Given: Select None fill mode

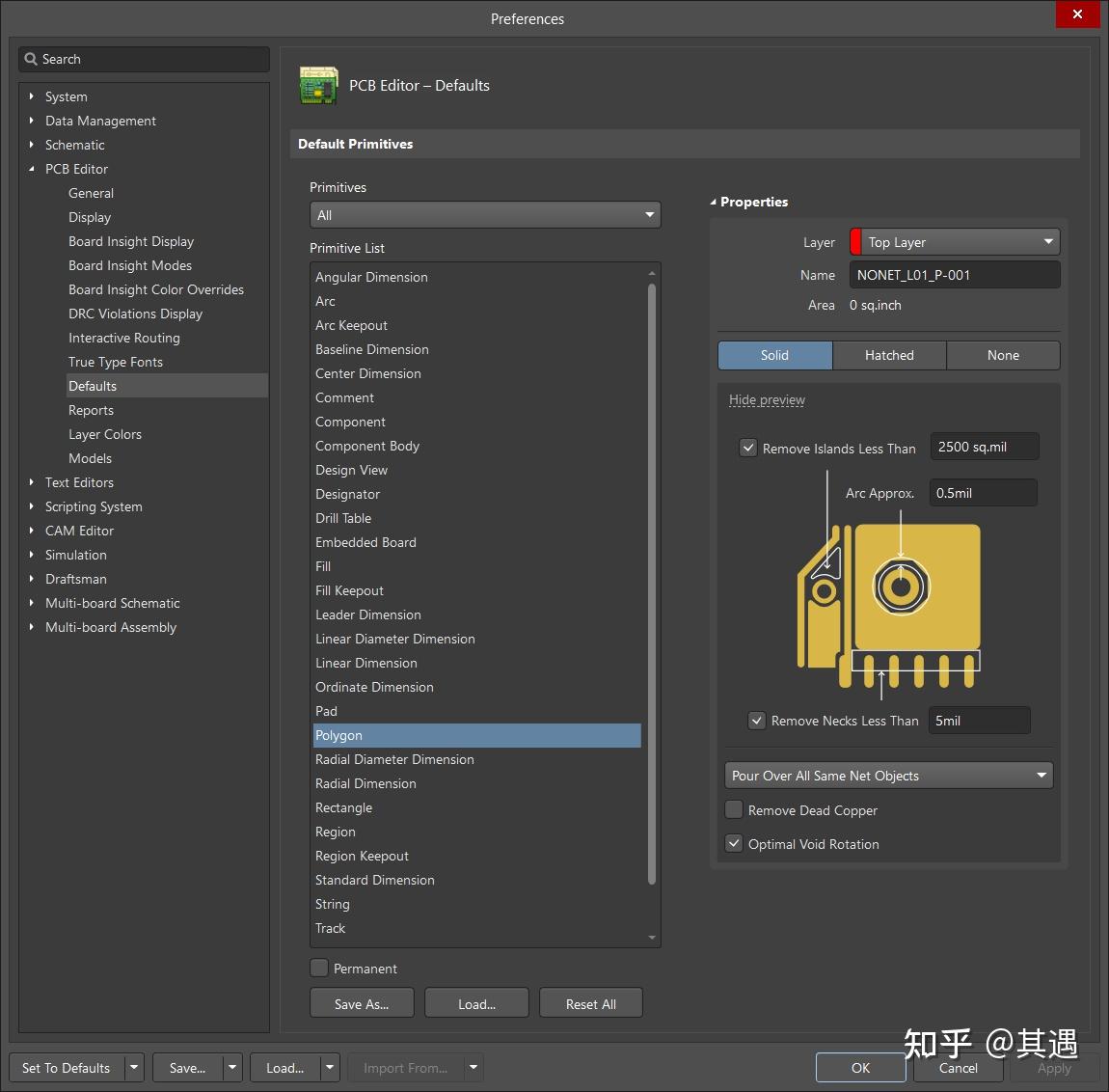Looking at the screenshot, I should pos(1003,355).
